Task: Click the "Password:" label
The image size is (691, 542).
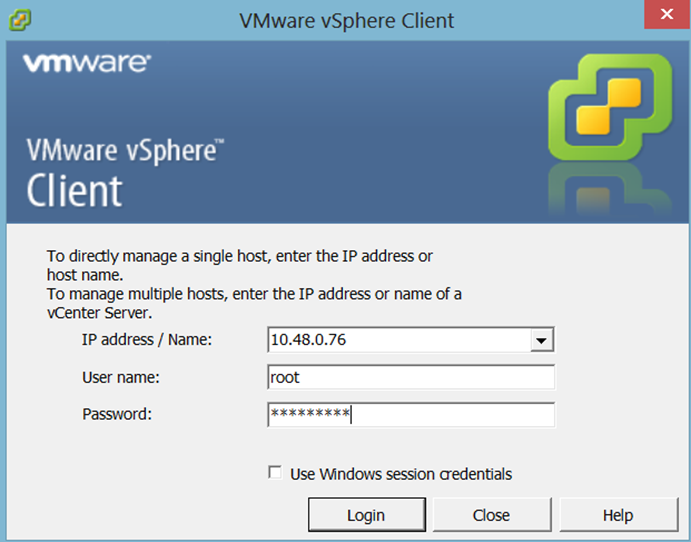Action: tap(117, 414)
